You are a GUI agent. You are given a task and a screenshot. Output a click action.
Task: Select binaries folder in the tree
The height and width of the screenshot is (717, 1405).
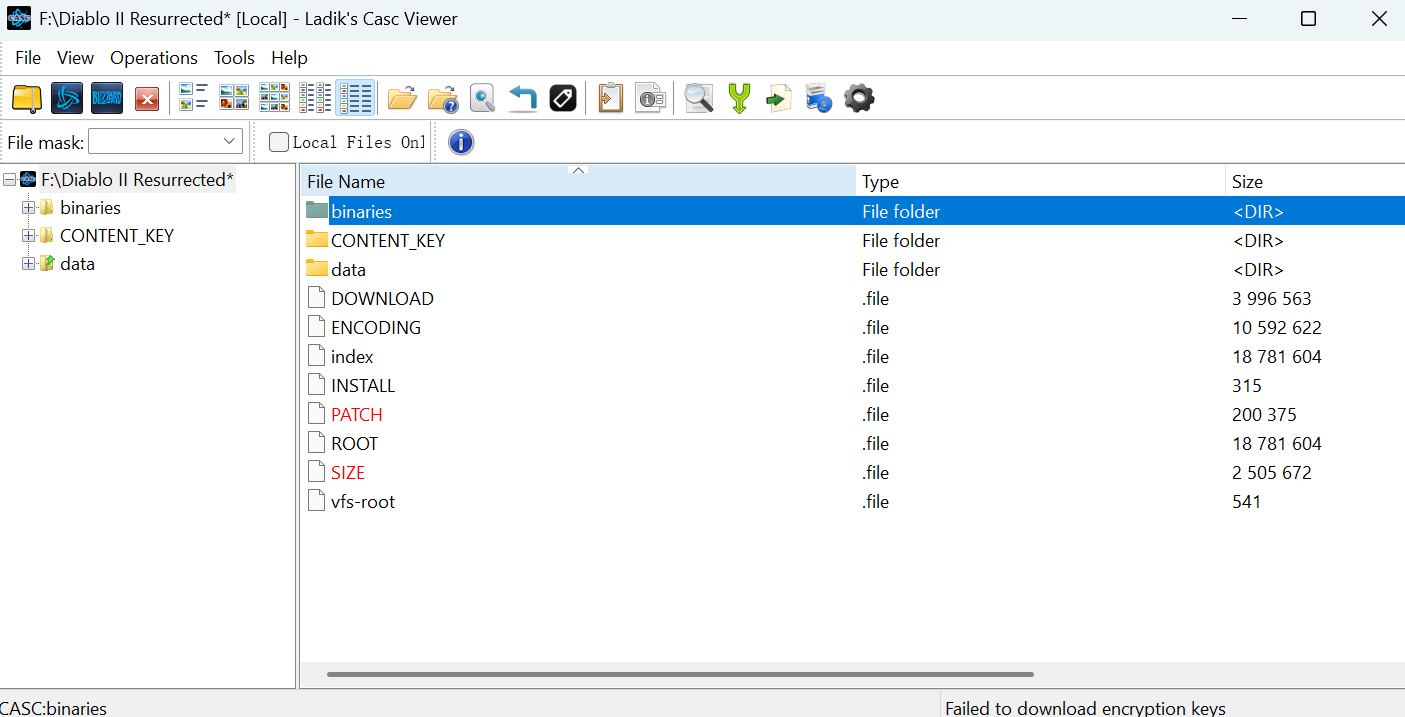90,208
